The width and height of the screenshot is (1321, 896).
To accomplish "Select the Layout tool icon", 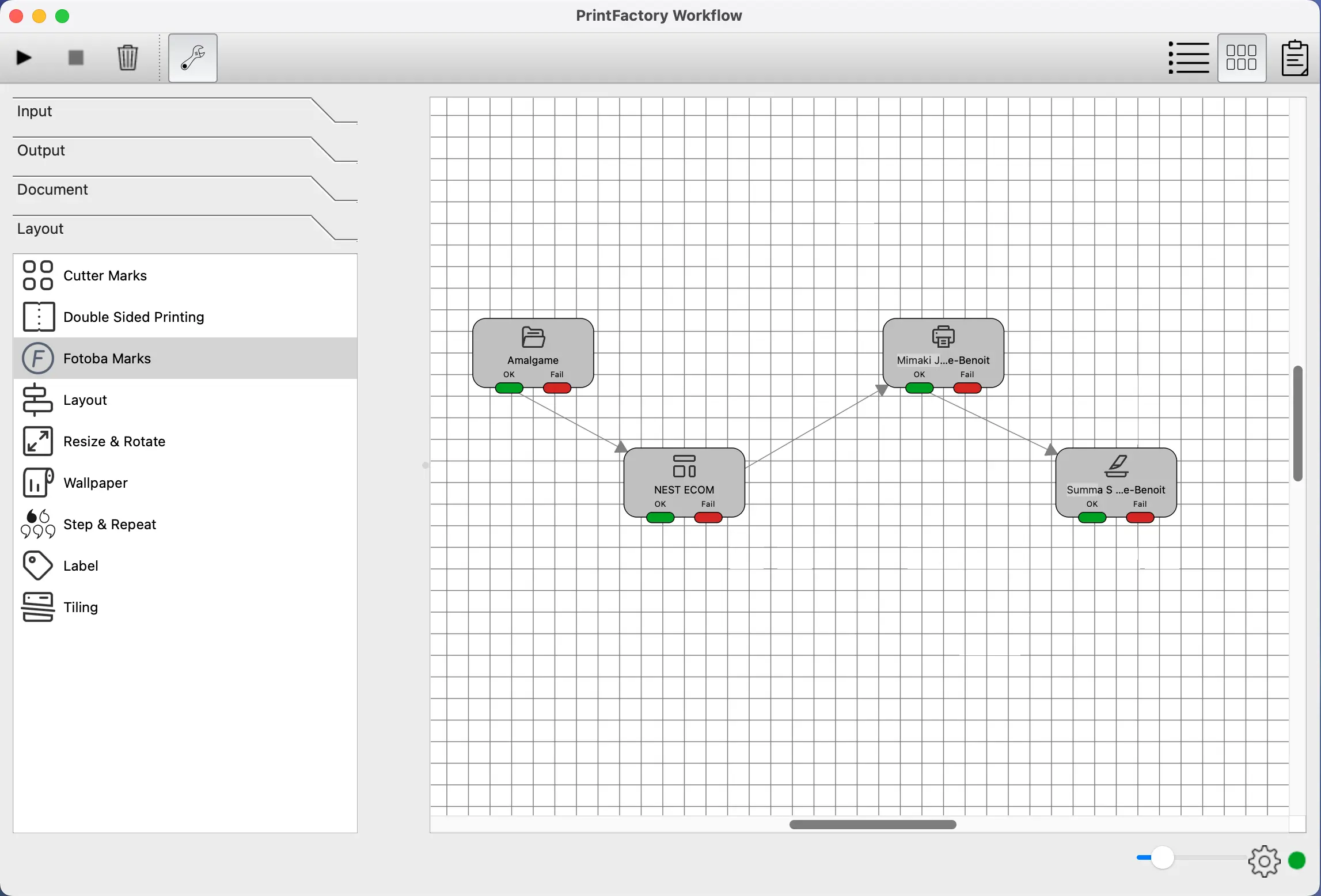I will (38, 400).
